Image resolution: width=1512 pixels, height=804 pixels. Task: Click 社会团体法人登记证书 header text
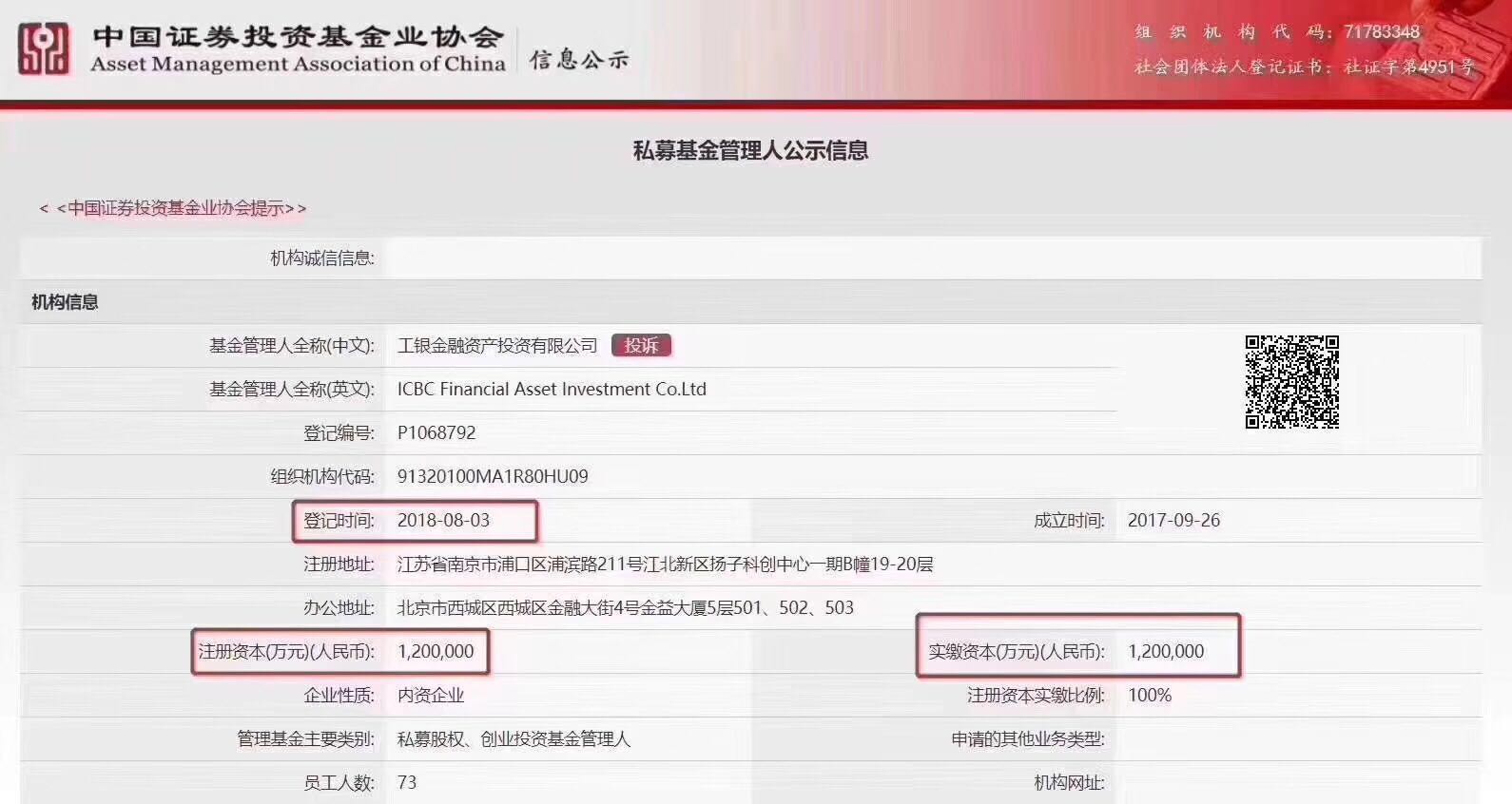[x=1304, y=67]
